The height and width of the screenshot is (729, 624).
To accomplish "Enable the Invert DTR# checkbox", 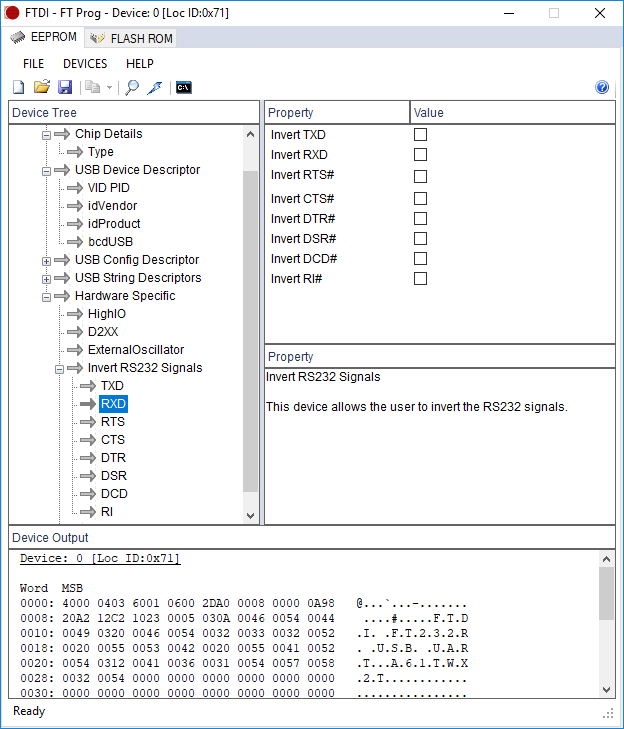I will [x=420, y=219].
